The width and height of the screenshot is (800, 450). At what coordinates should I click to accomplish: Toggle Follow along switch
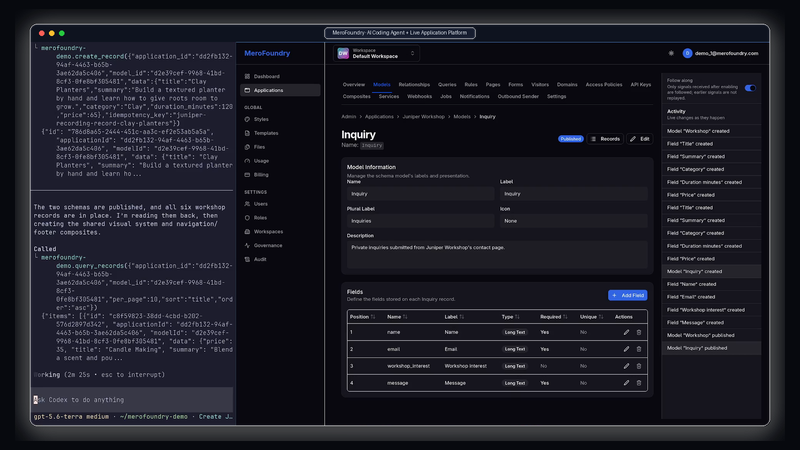tap(750, 88)
